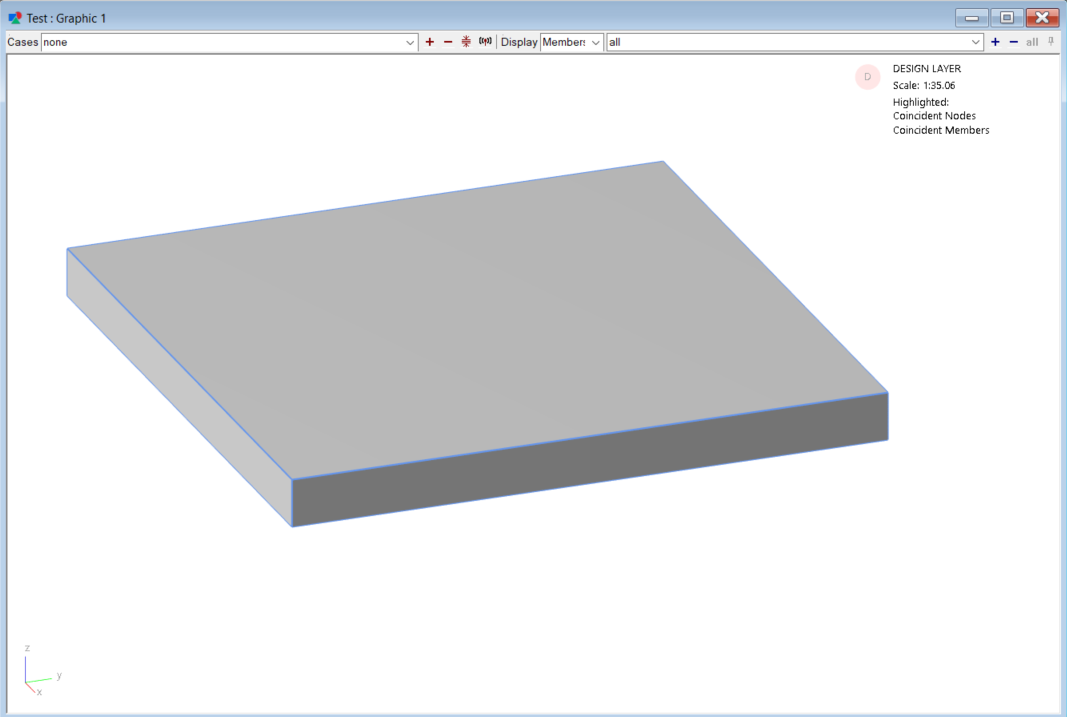
Task: Open the Cases dropdown showing 'none'
Action: (410, 43)
